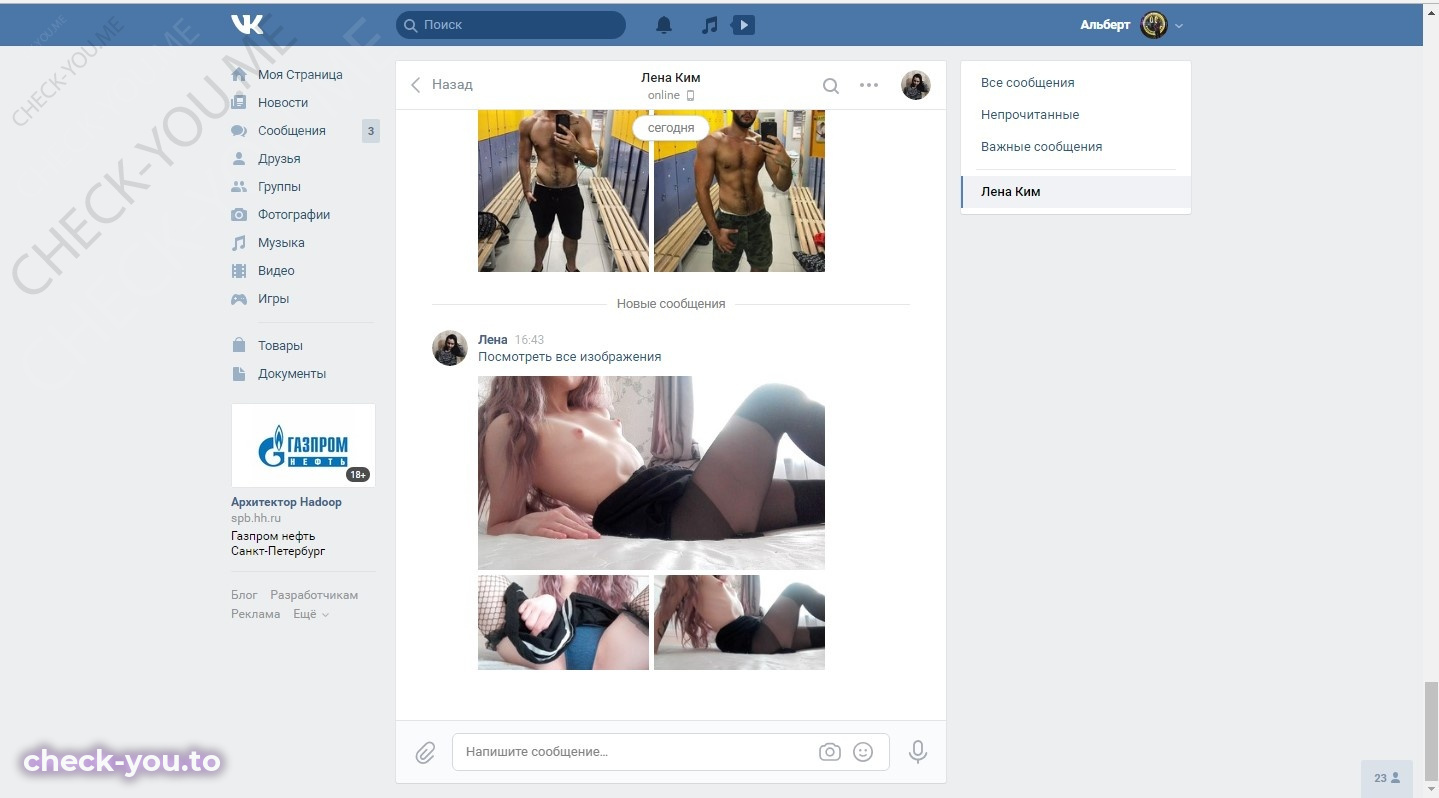Click the paperclip attach icon

426,752
